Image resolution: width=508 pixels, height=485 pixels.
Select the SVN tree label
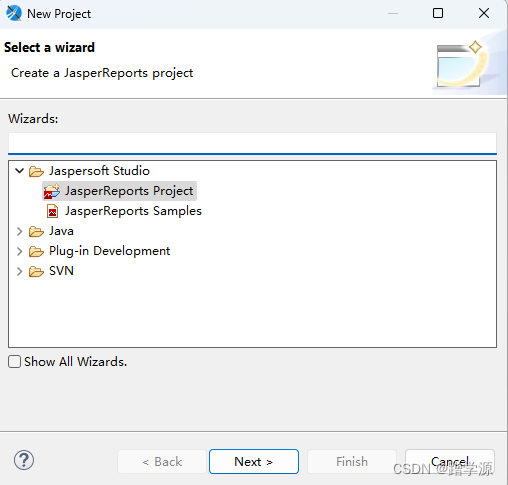[x=61, y=271]
